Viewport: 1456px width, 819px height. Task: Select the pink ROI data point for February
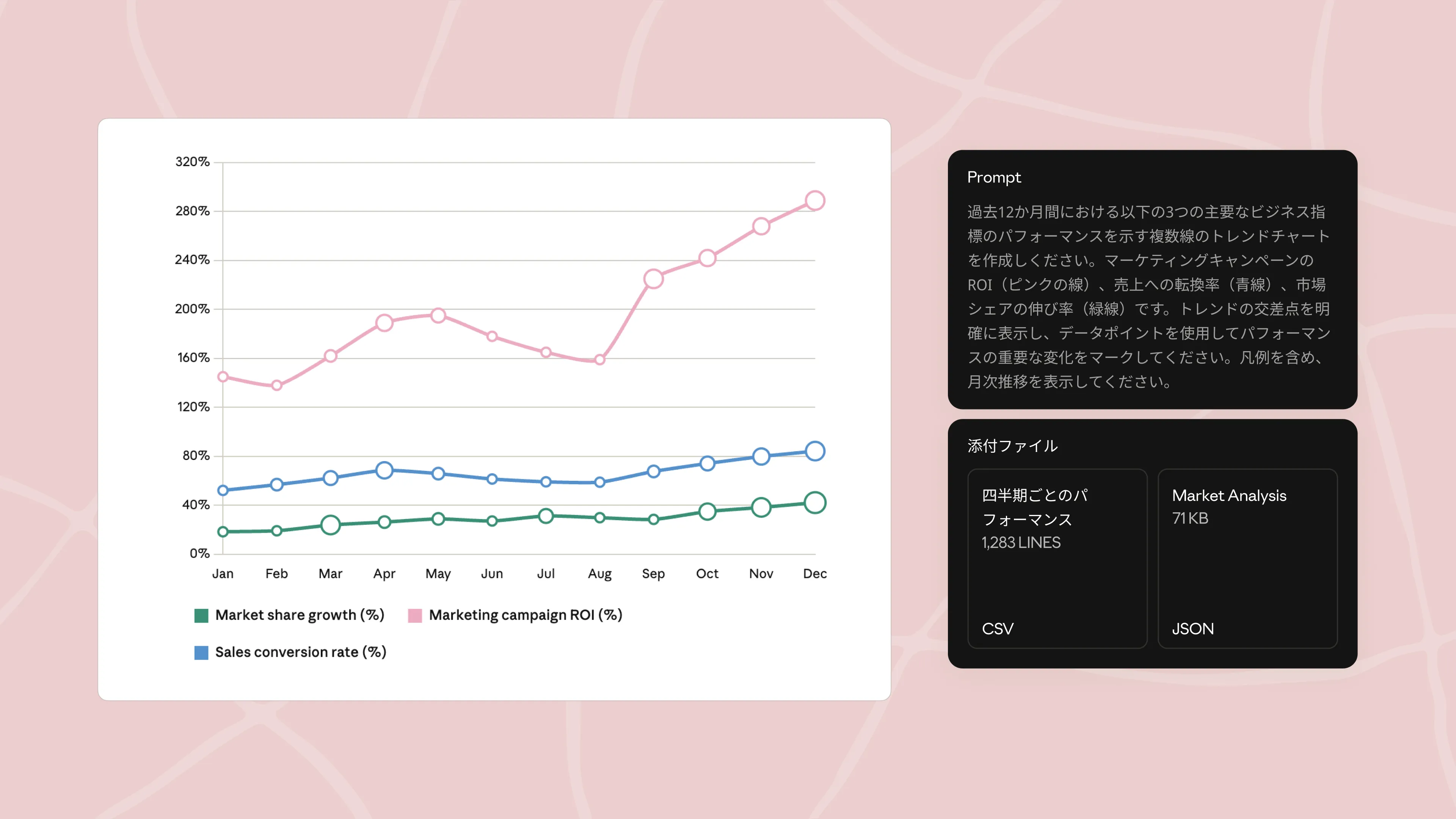click(276, 386)
